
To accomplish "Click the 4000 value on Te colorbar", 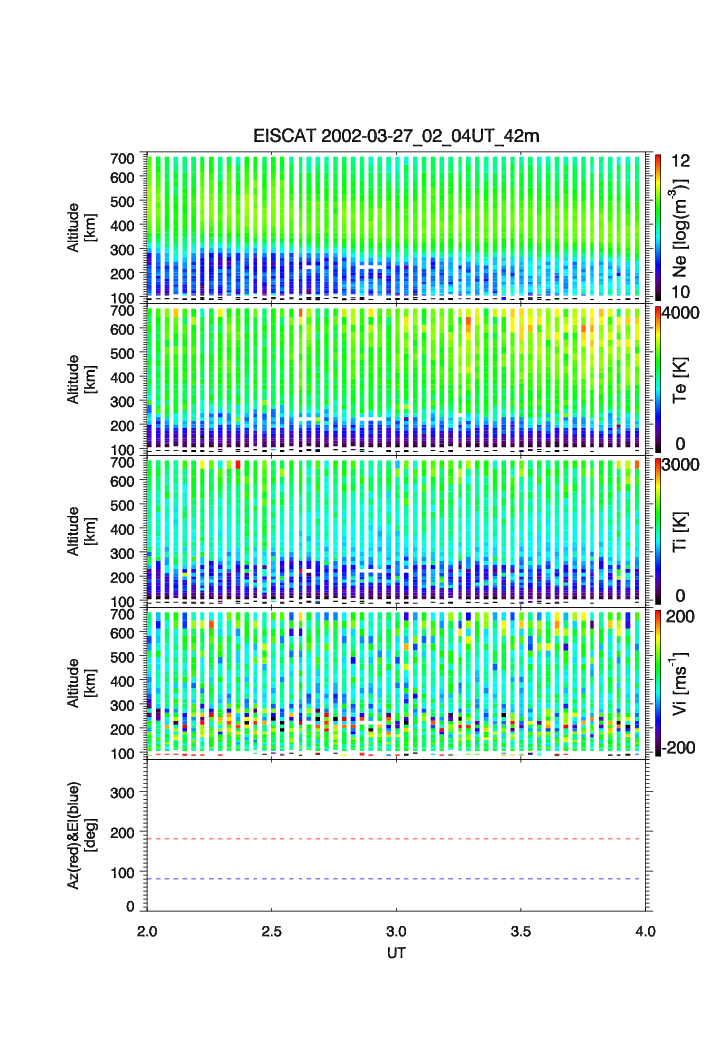I will click(684, 313).
